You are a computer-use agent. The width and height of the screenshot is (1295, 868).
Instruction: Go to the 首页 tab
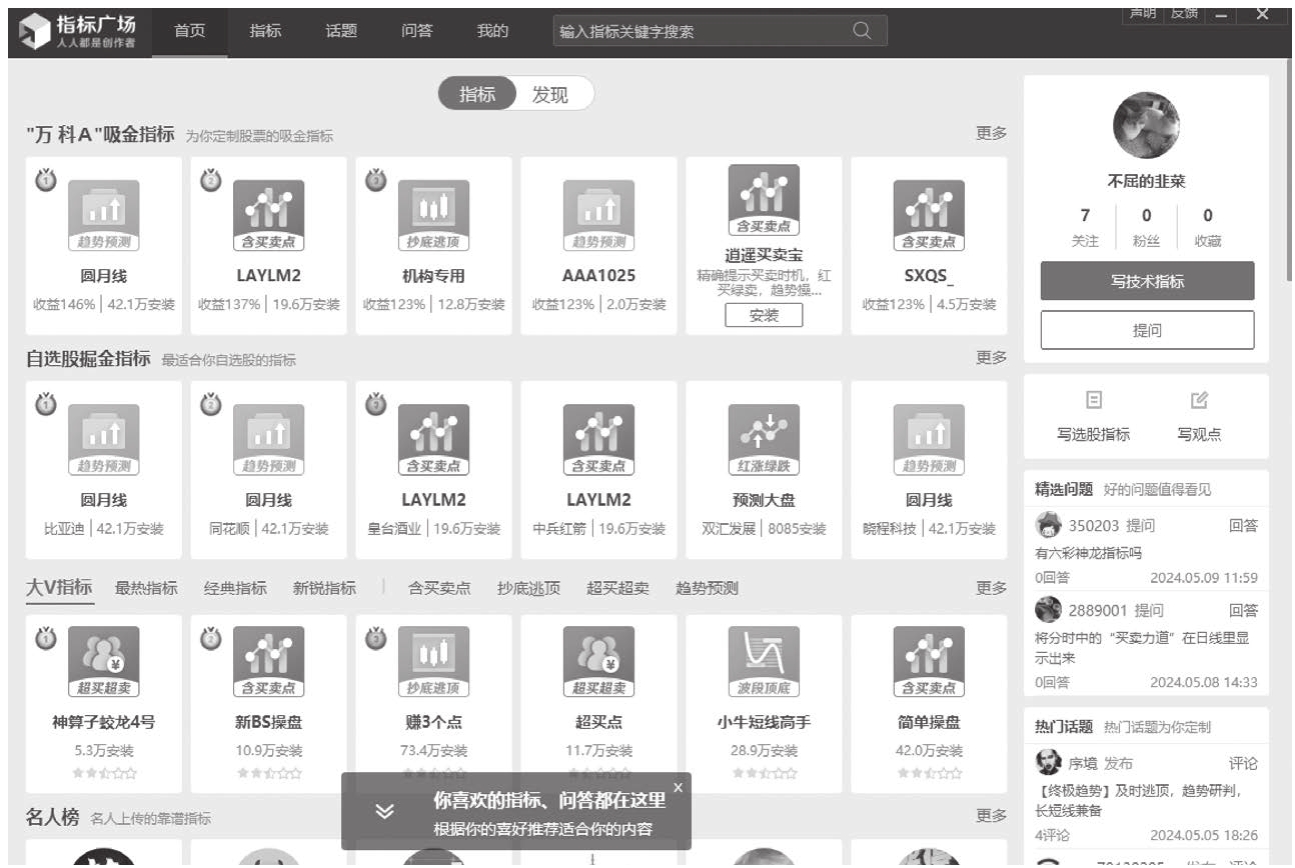click(190, 31)
